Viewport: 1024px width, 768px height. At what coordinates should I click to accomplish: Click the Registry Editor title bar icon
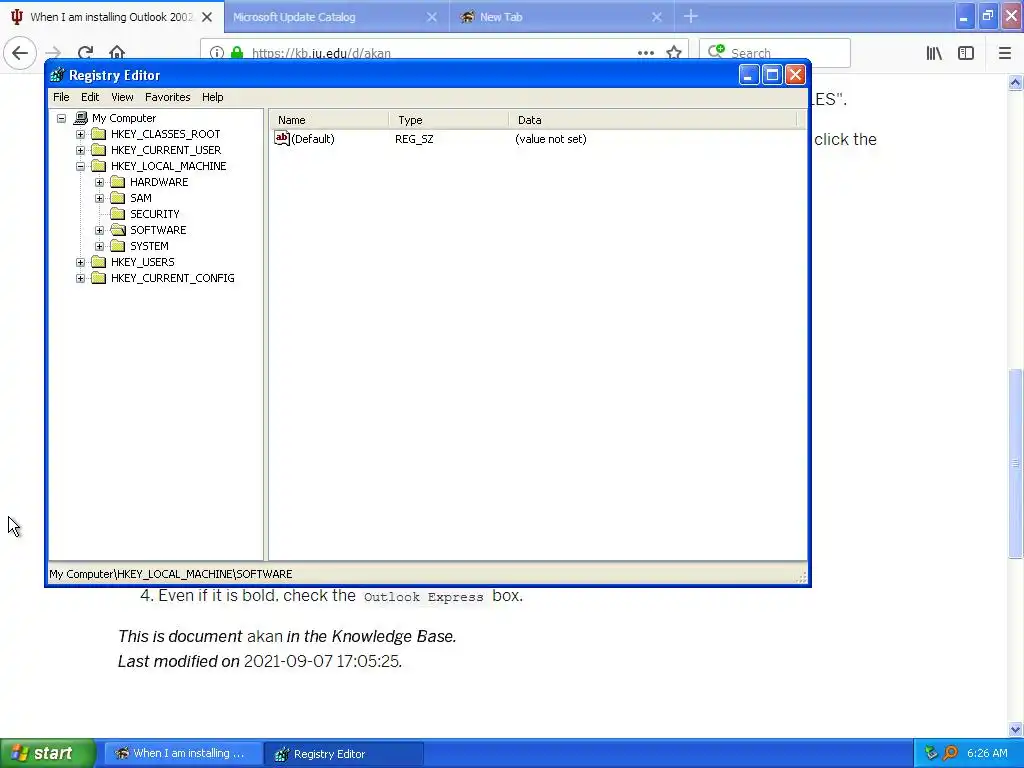(x=57, y=75)
